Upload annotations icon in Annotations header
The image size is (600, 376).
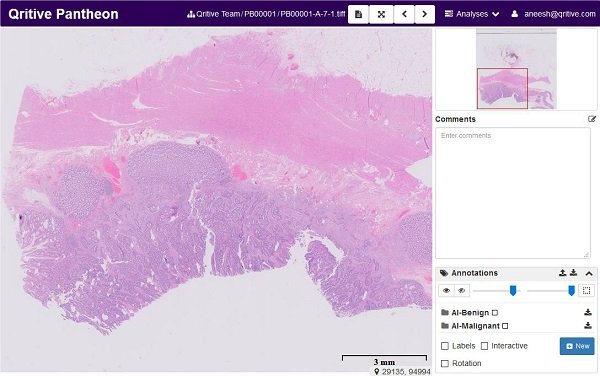point(562,273)
